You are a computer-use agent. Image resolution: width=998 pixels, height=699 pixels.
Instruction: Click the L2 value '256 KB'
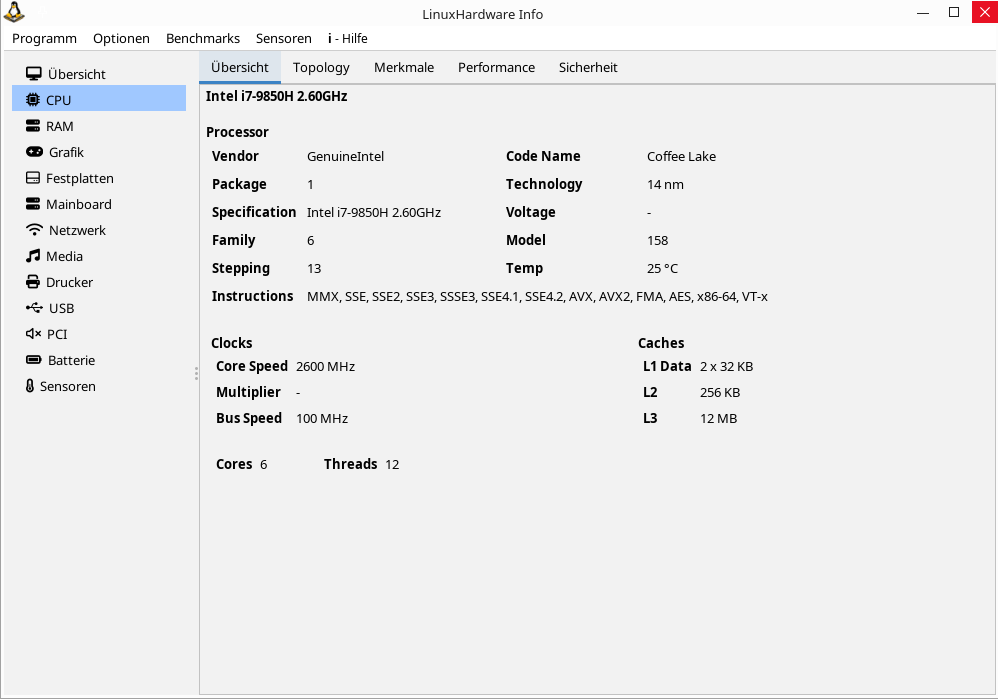[720, 393]
